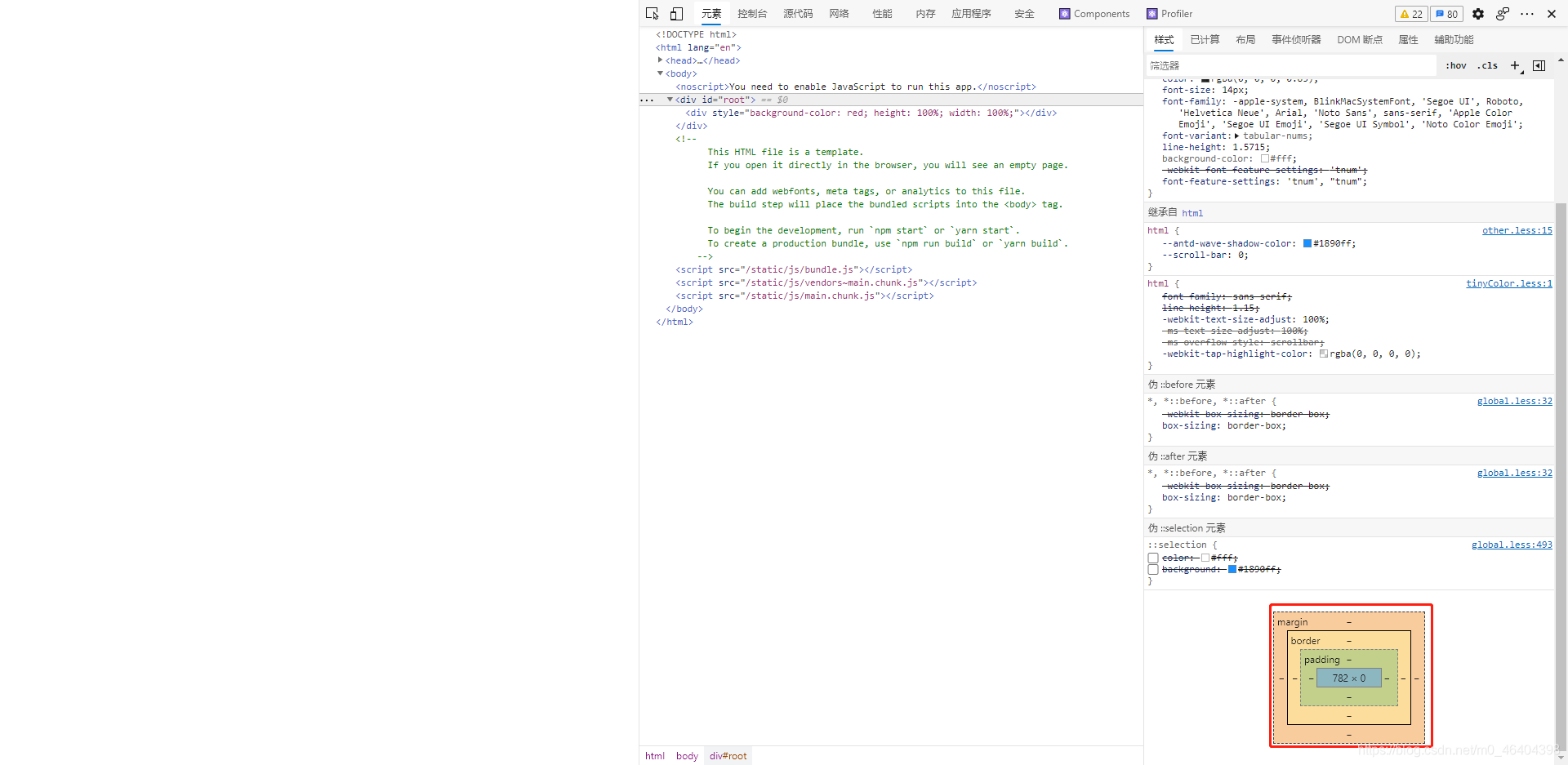1568x765 pixels.
Task: Click the inherited html selector link
Action: 1192,213
